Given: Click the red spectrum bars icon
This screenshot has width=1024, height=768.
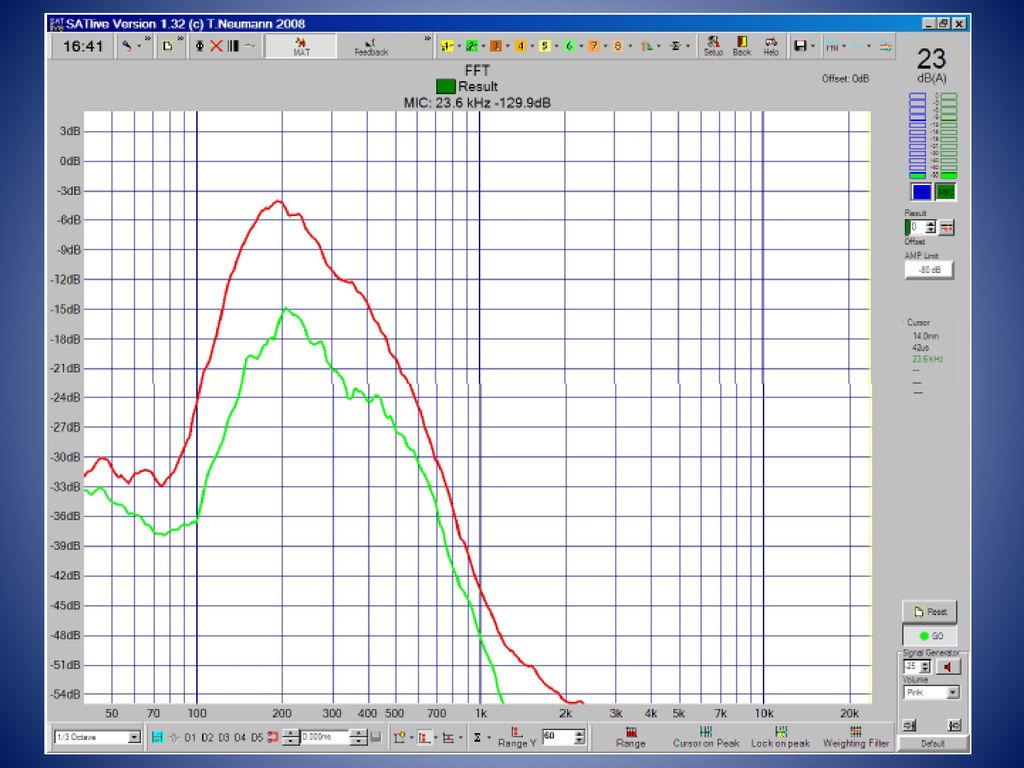Looking at the screenshot, I should coord(832,46).
